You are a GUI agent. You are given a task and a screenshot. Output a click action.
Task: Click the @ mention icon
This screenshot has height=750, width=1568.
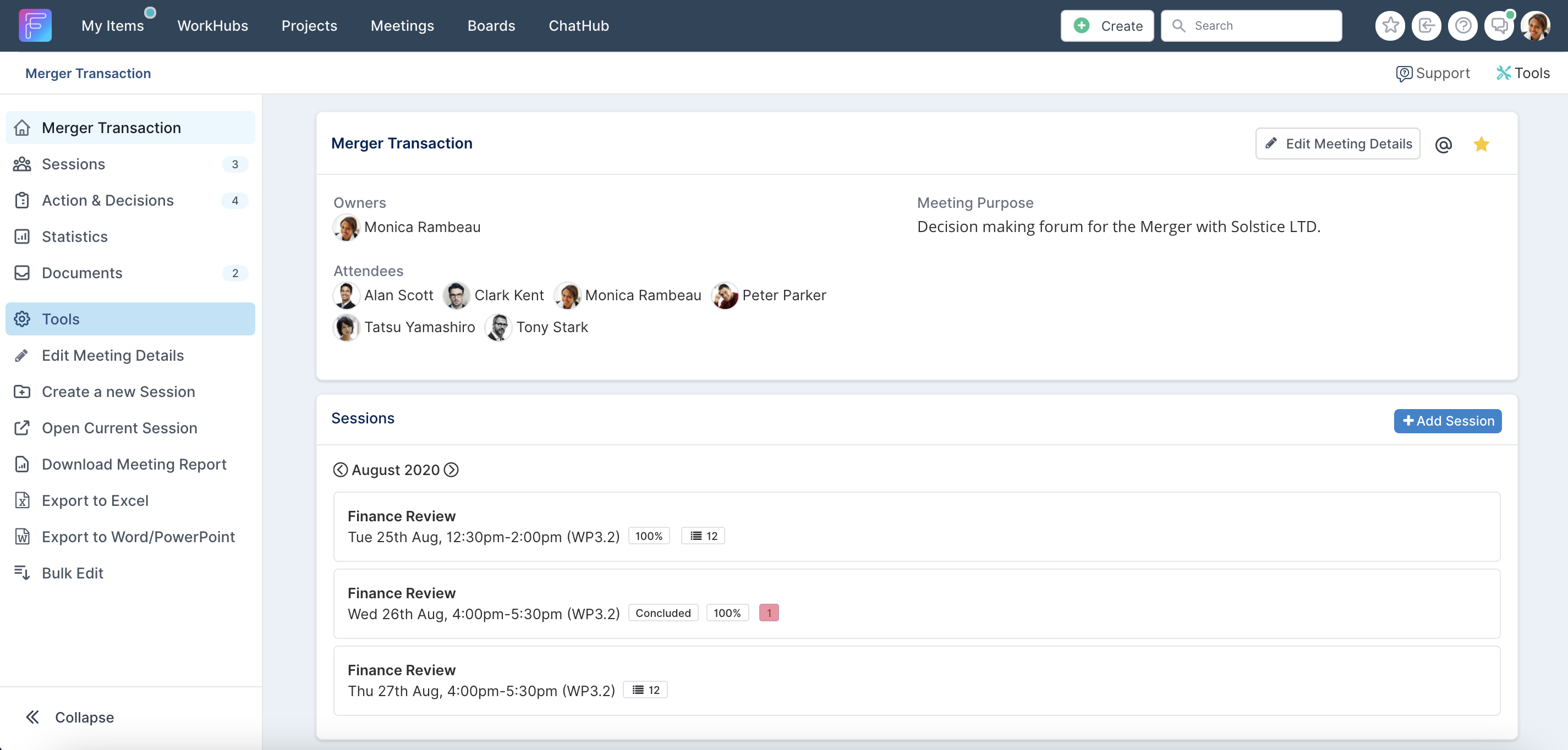1444,144
